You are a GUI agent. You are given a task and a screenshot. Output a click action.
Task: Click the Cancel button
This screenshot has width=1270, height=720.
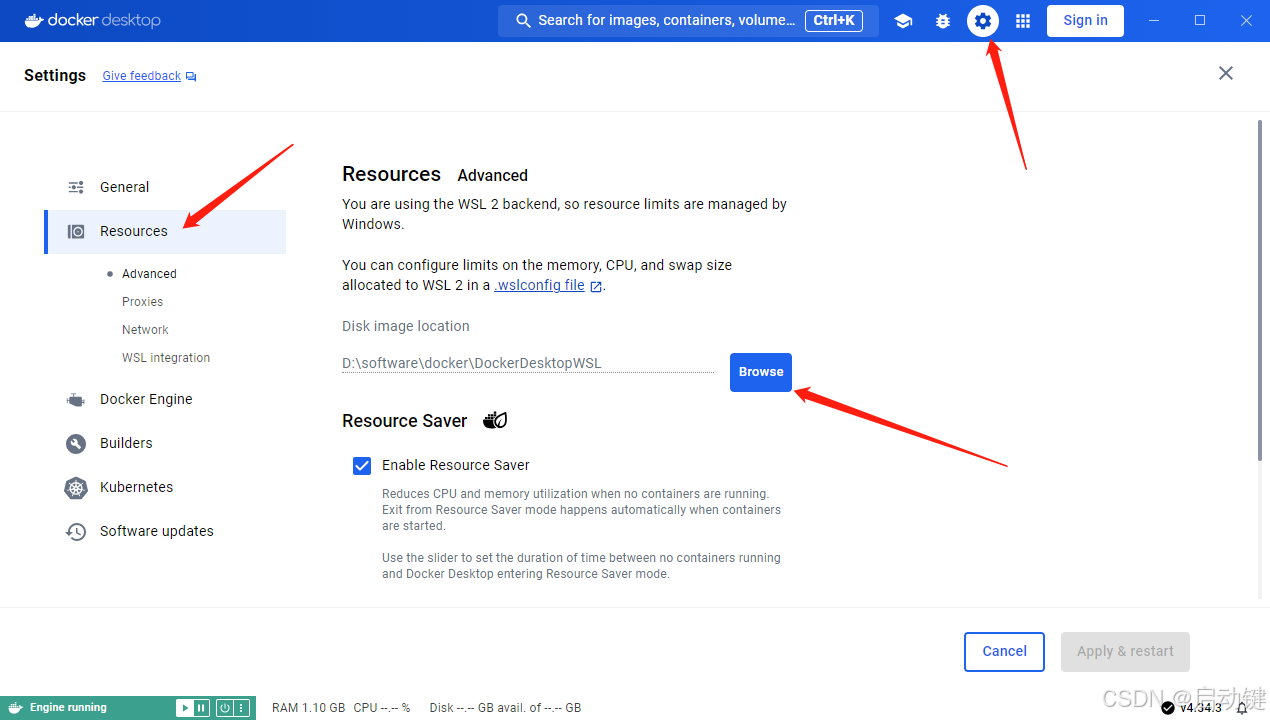pos(1004,651)
